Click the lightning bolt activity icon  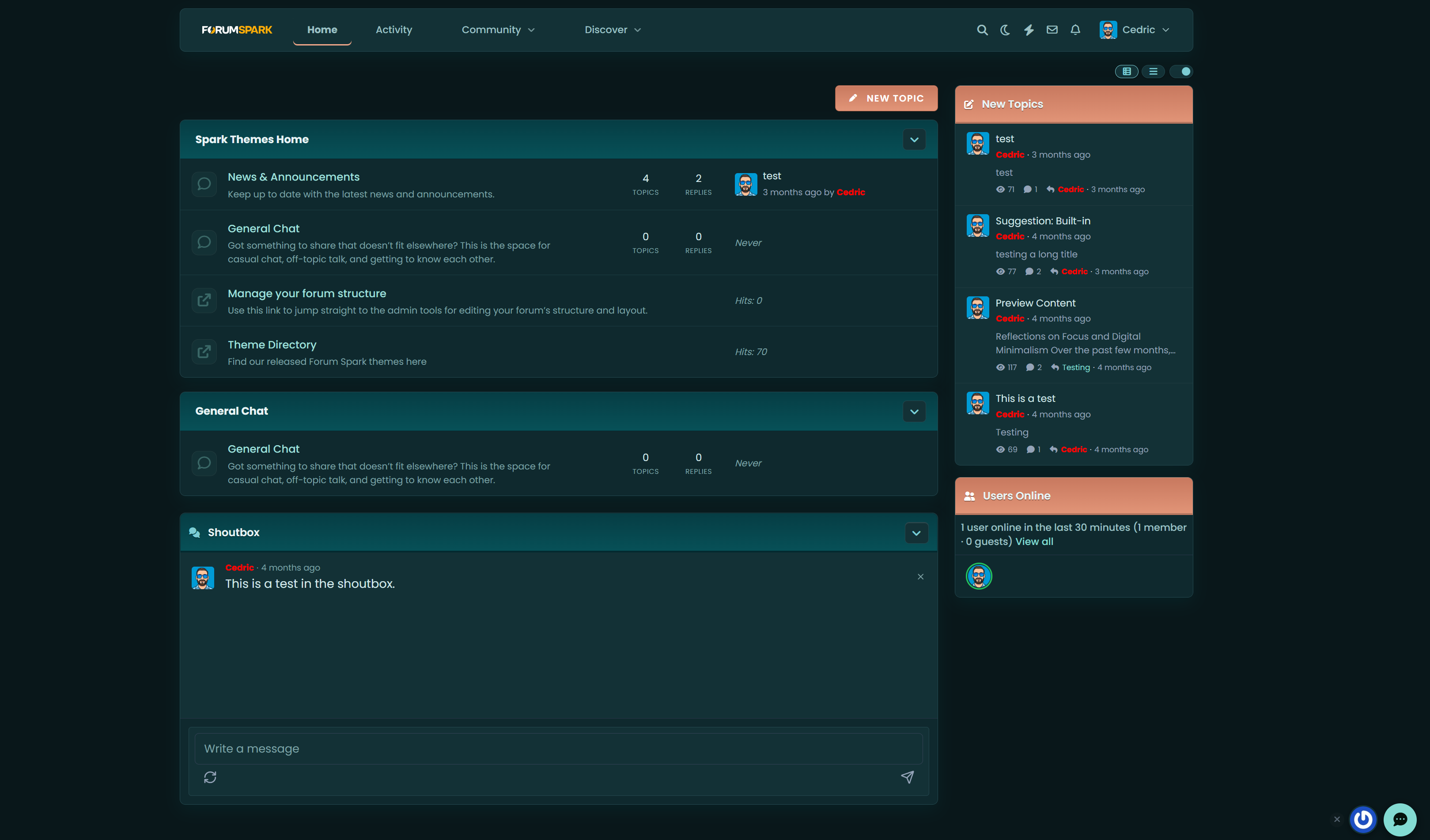click(1029, 30)
